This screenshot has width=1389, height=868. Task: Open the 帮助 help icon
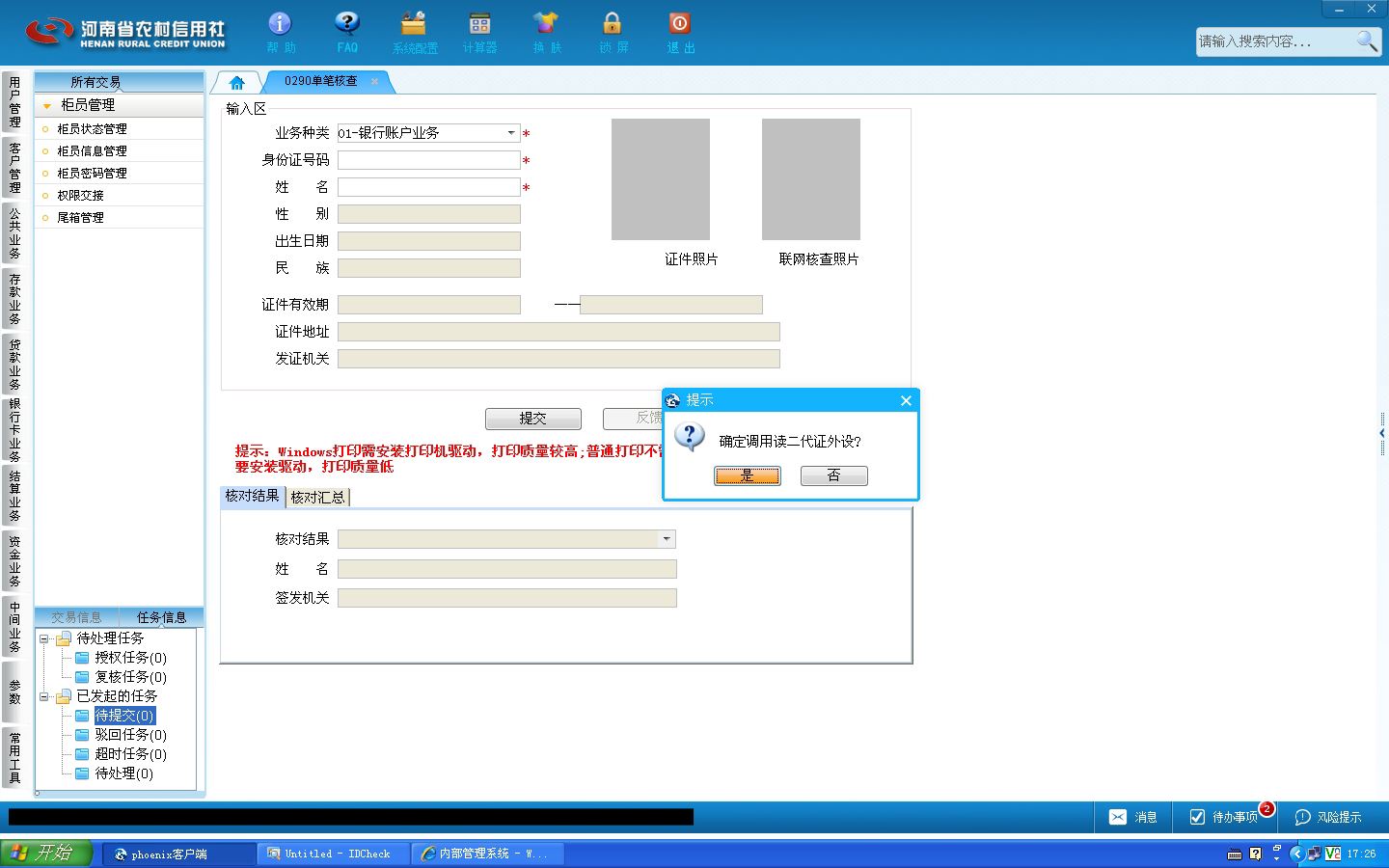click(281, 32)
